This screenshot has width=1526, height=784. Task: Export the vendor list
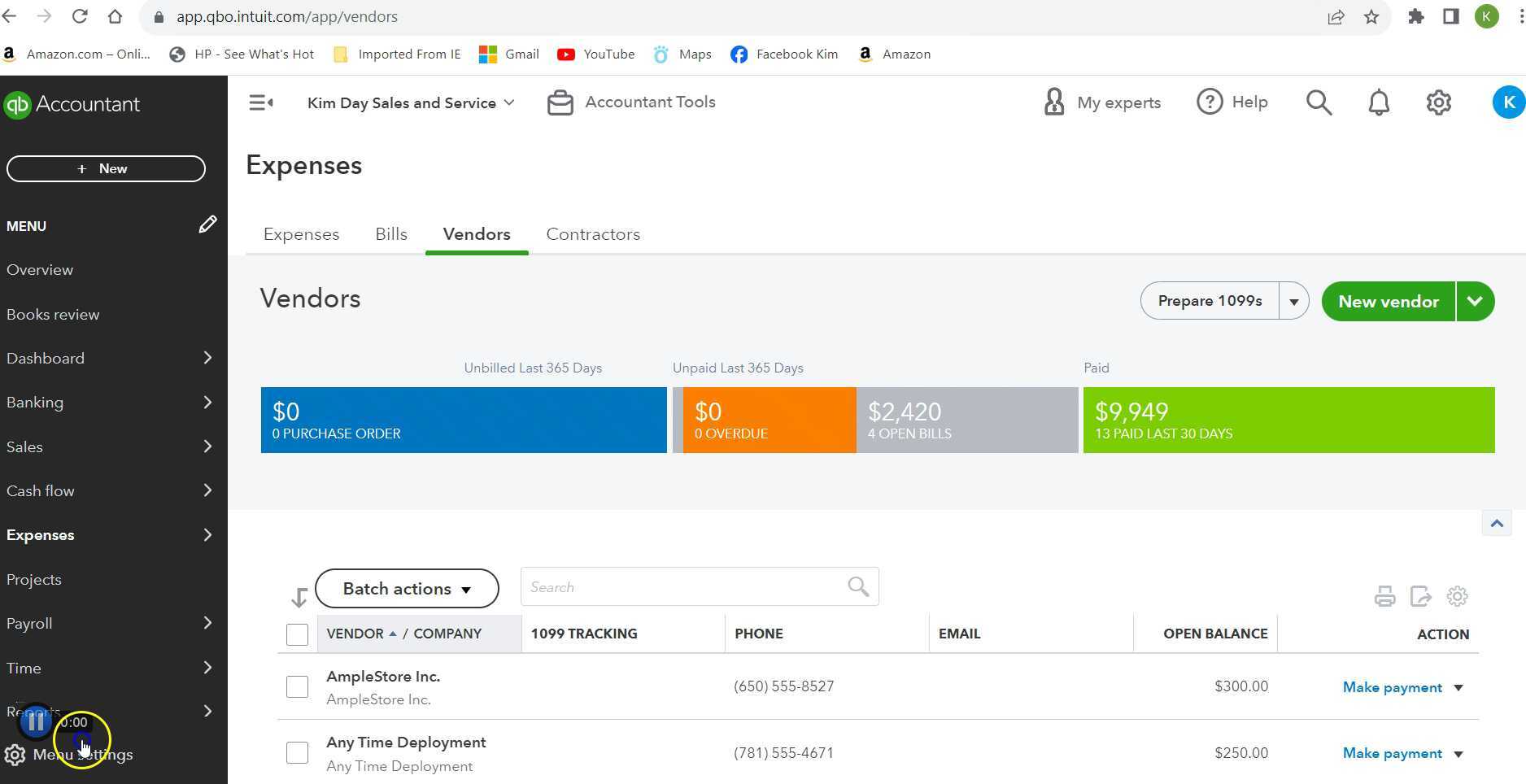click(x=1420, y=596)
